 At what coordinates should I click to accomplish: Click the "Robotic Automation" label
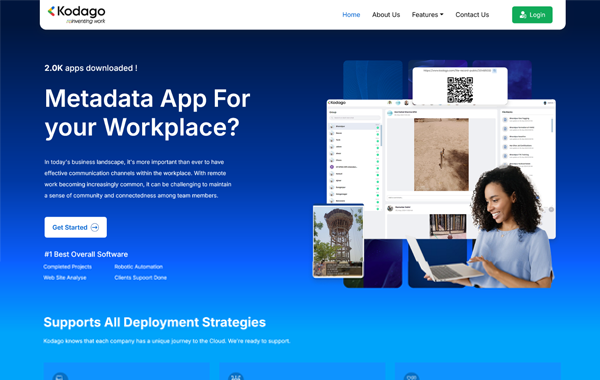139,267
